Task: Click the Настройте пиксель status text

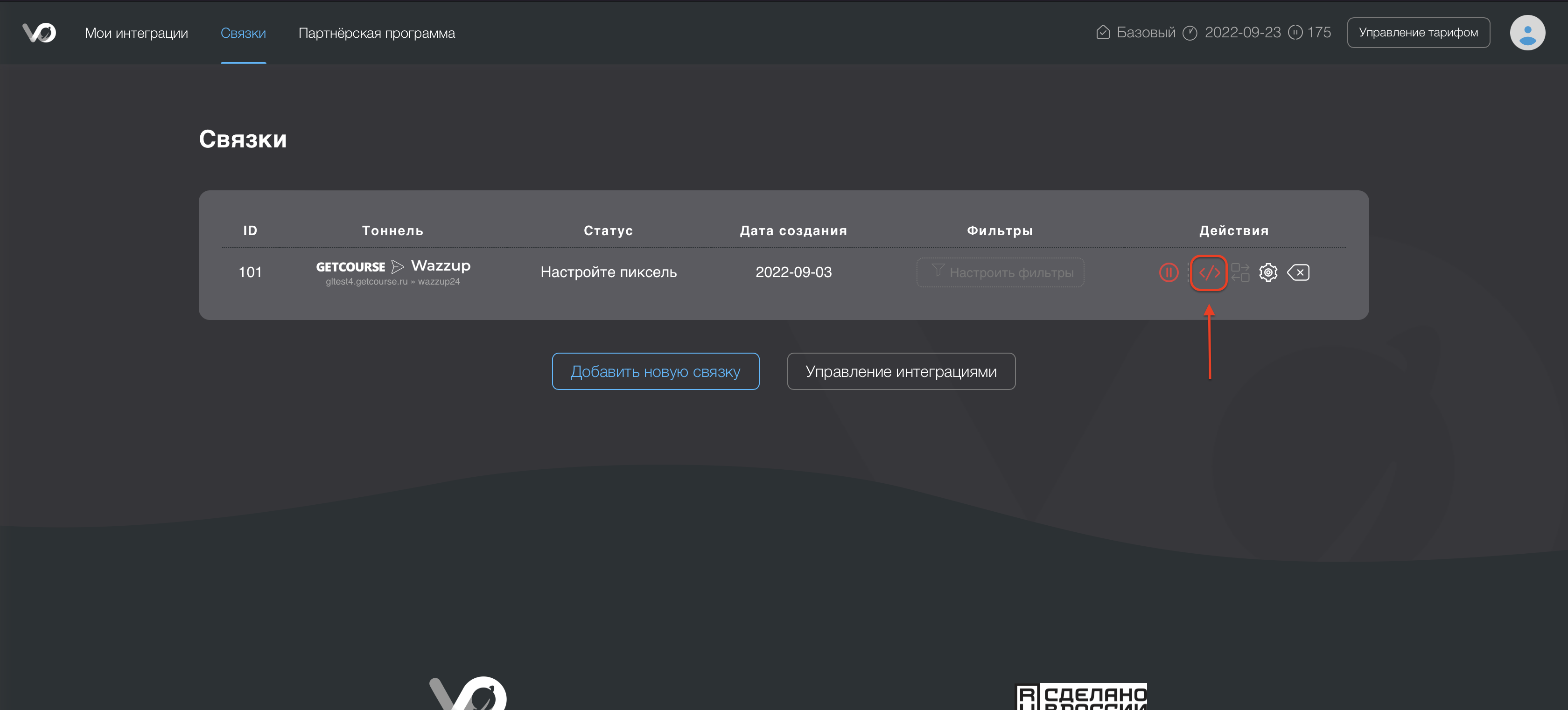Action: tap(608, 272)
